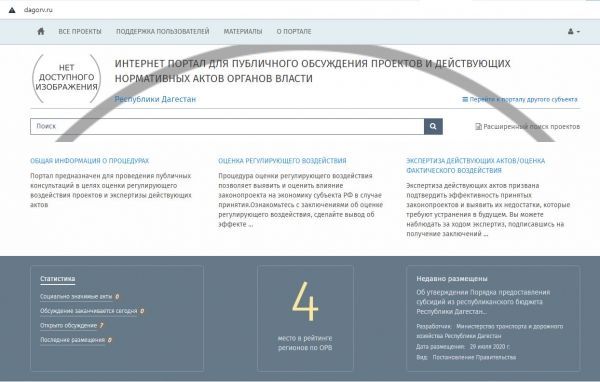The width and height of the screenshot is (600, 382).
Task: Open the Все проекты menu item
Action: pos(80,31)
